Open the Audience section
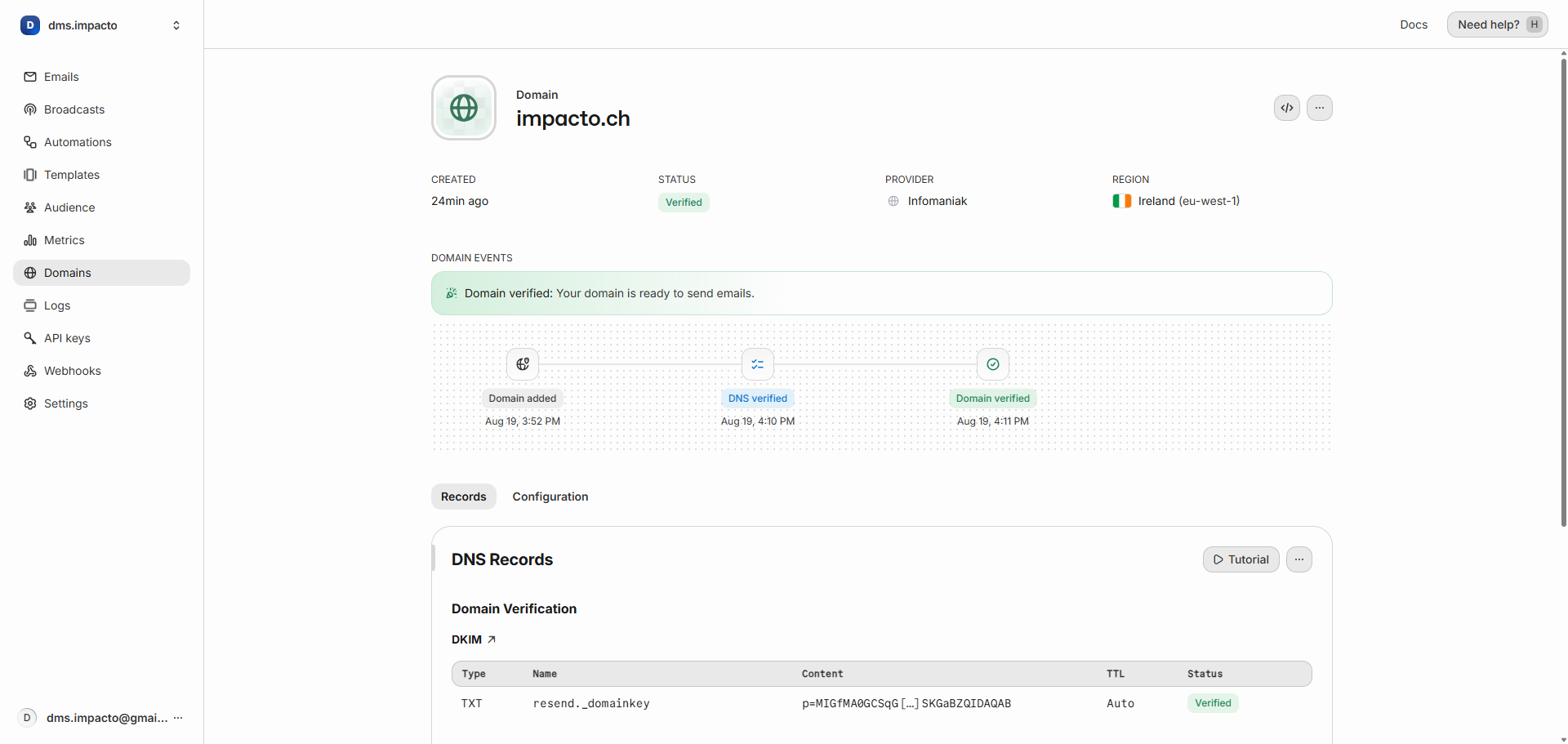1568x744 pixels. click(x=101, y=207)
